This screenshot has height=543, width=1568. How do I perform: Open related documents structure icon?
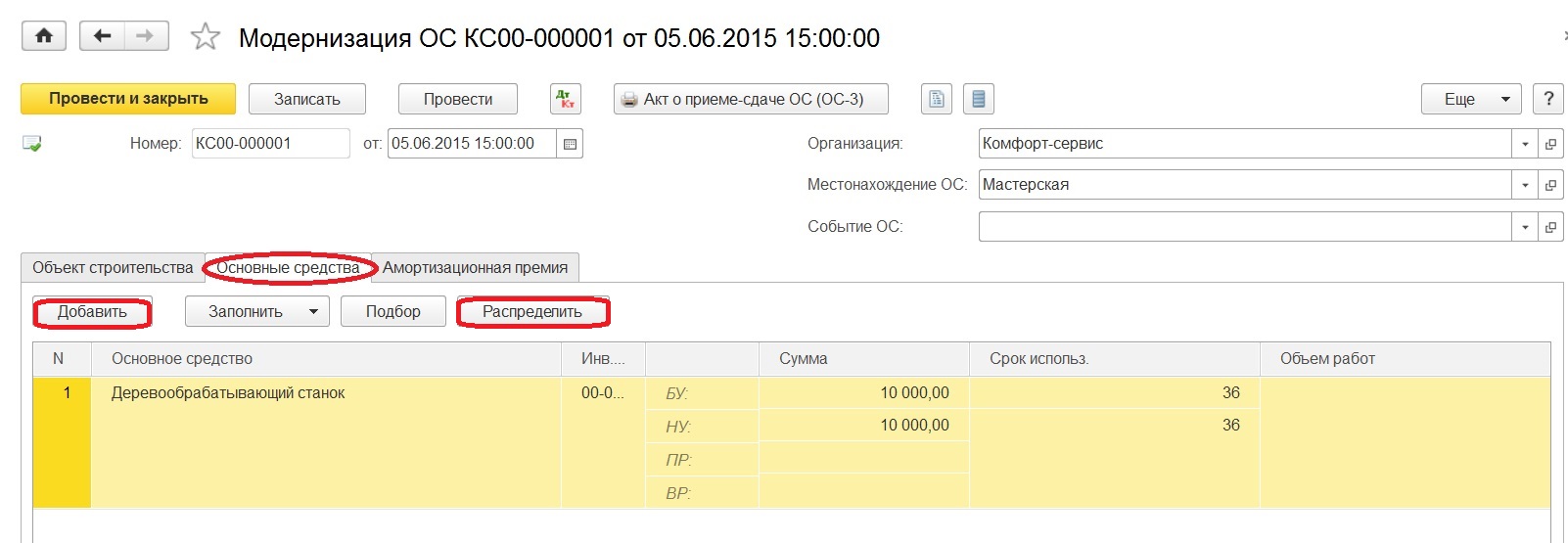click(x=979, y=99)
